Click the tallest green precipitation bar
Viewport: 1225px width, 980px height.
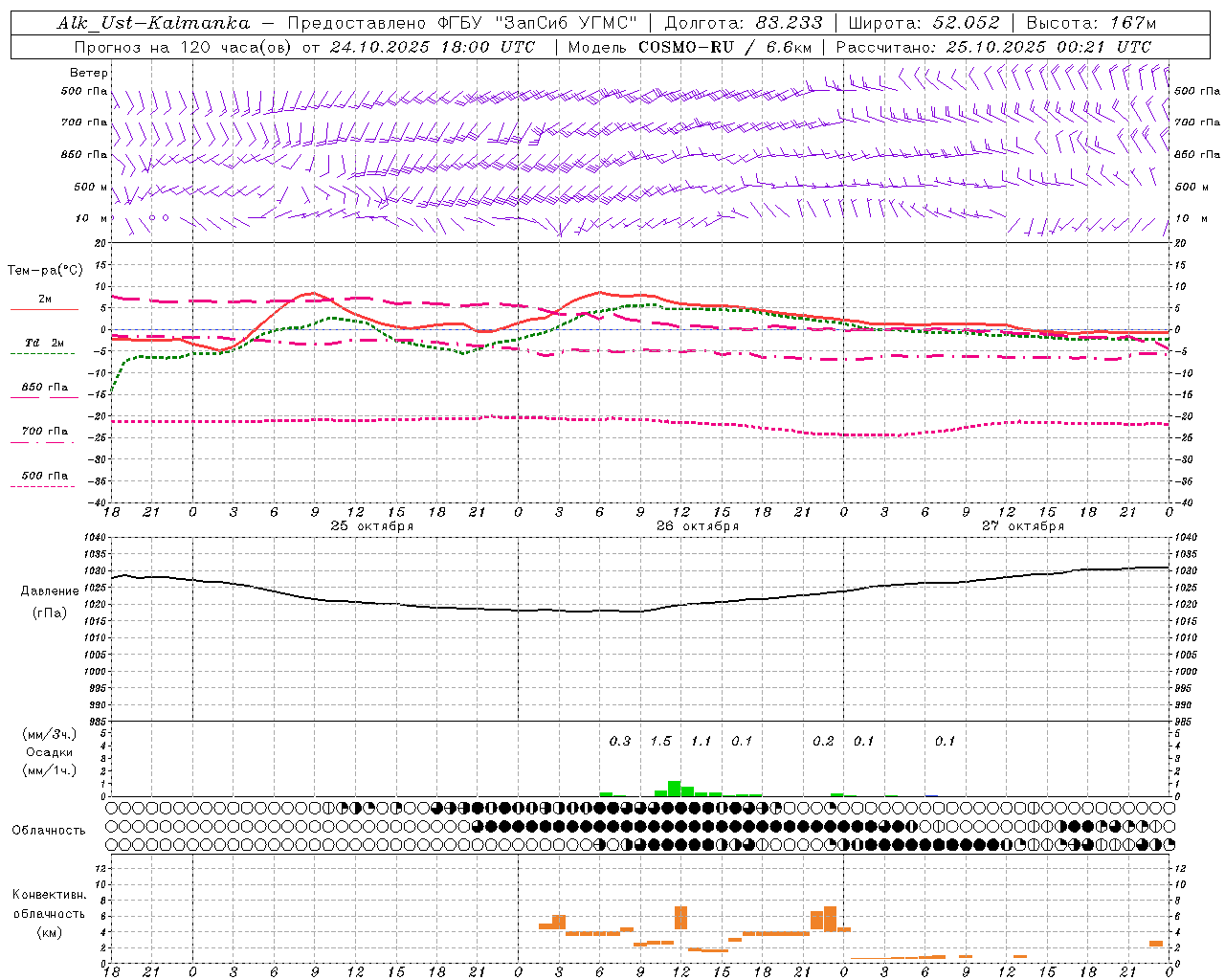pos(675,789)
